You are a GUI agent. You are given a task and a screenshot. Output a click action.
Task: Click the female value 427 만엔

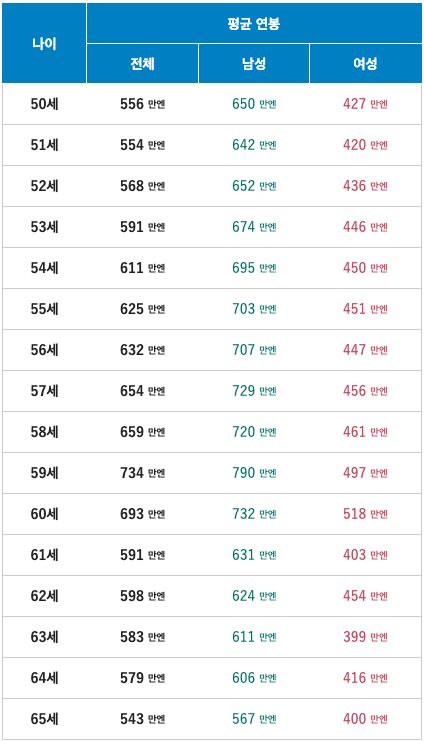click(365, 104)
